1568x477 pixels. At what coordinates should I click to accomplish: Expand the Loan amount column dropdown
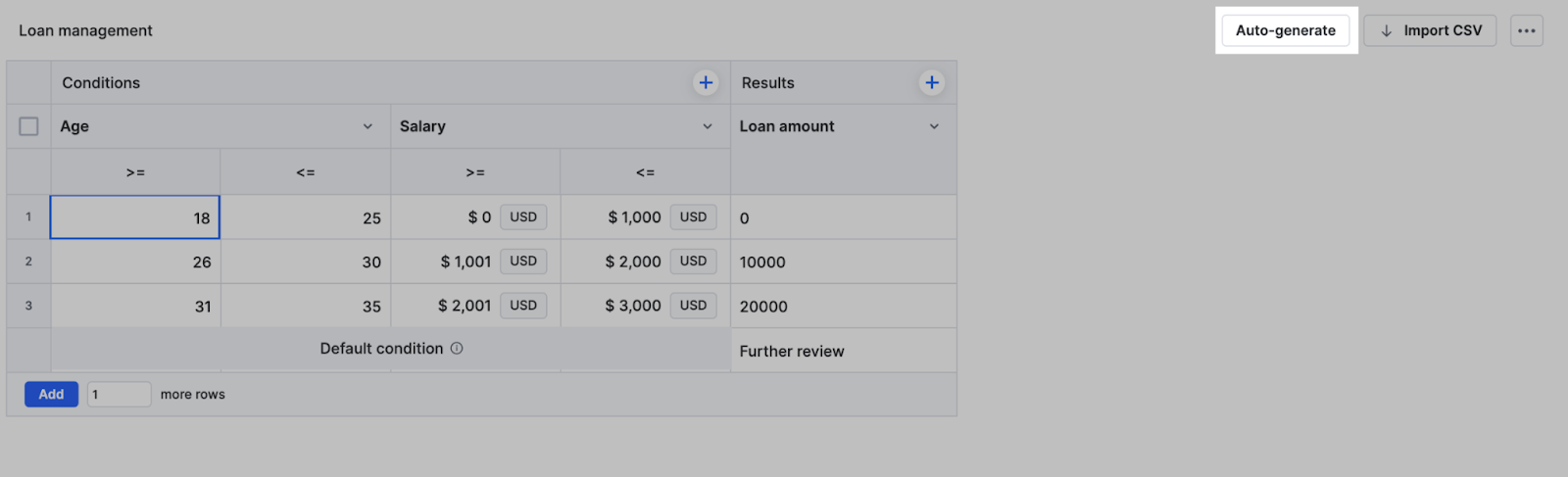tap(934, 126)
